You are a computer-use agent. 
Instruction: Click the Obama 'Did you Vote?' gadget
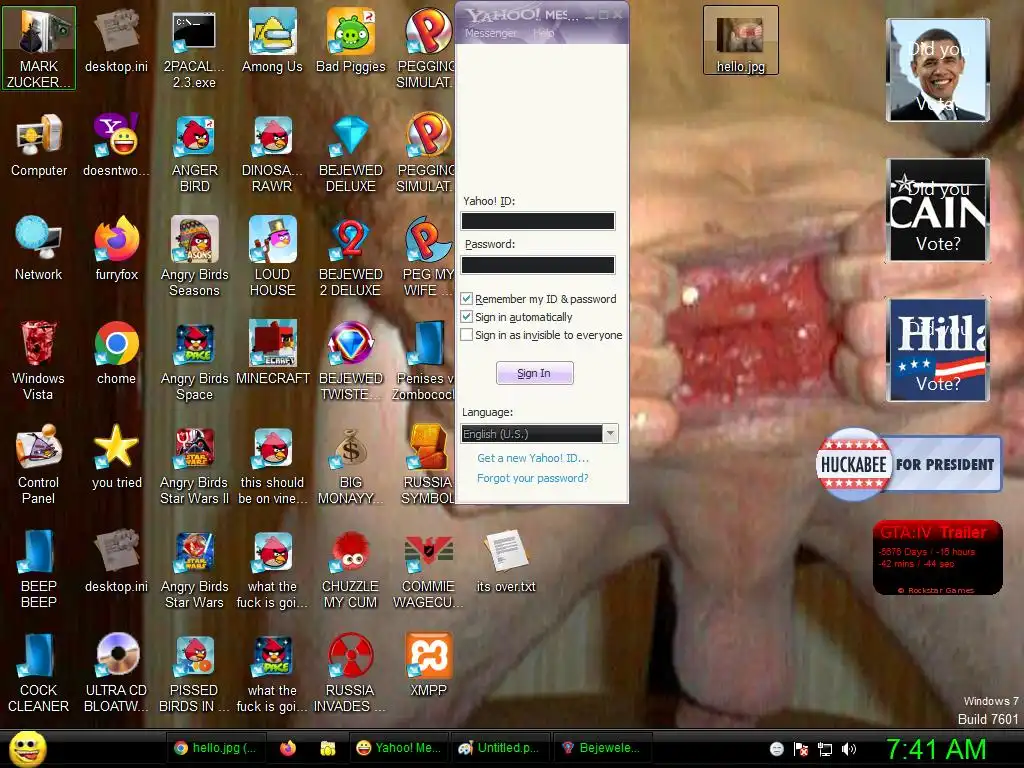[x=938, y=70]
